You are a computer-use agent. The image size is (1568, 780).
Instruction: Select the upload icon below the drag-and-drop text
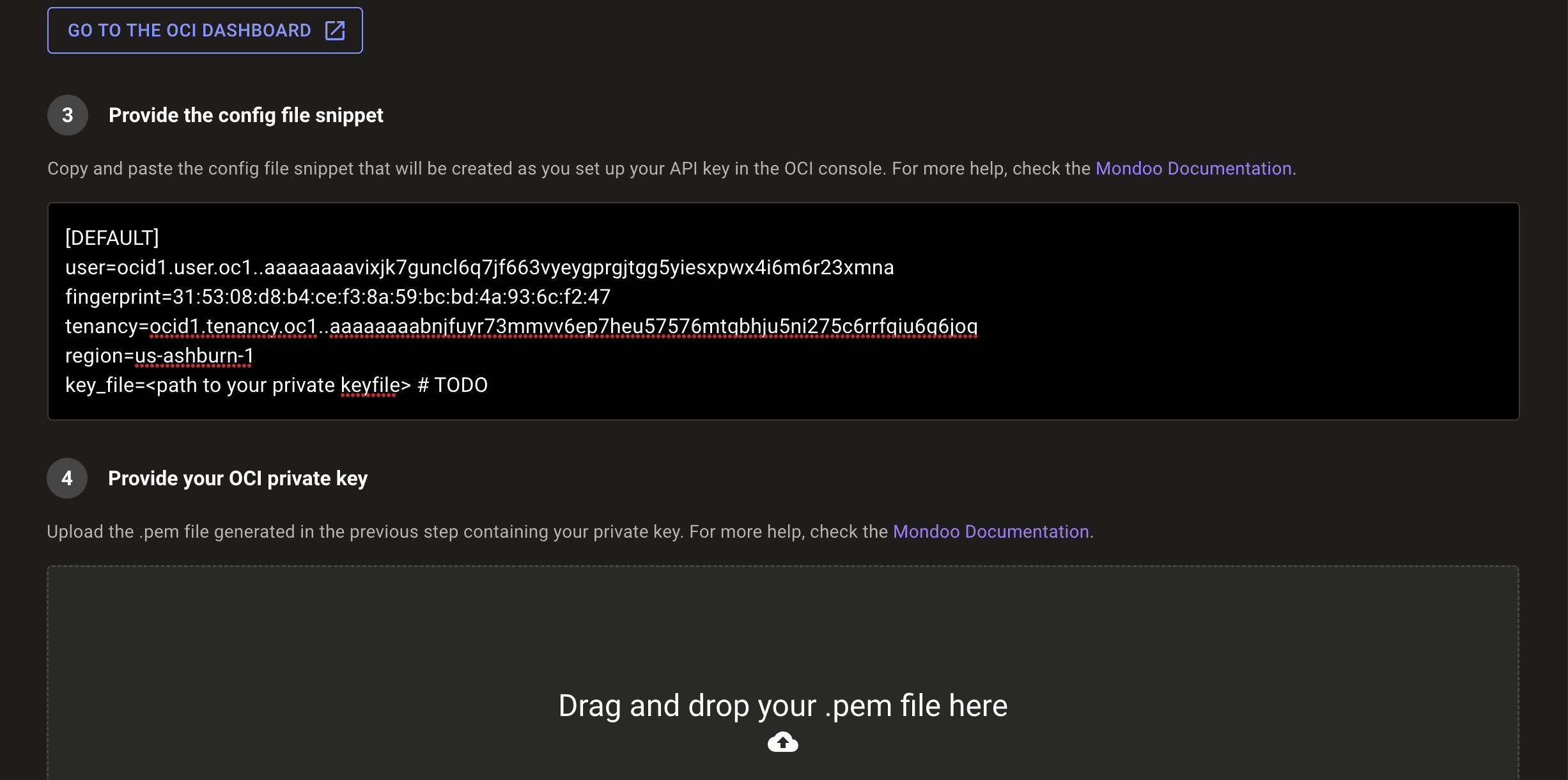[x=782, y=742]
